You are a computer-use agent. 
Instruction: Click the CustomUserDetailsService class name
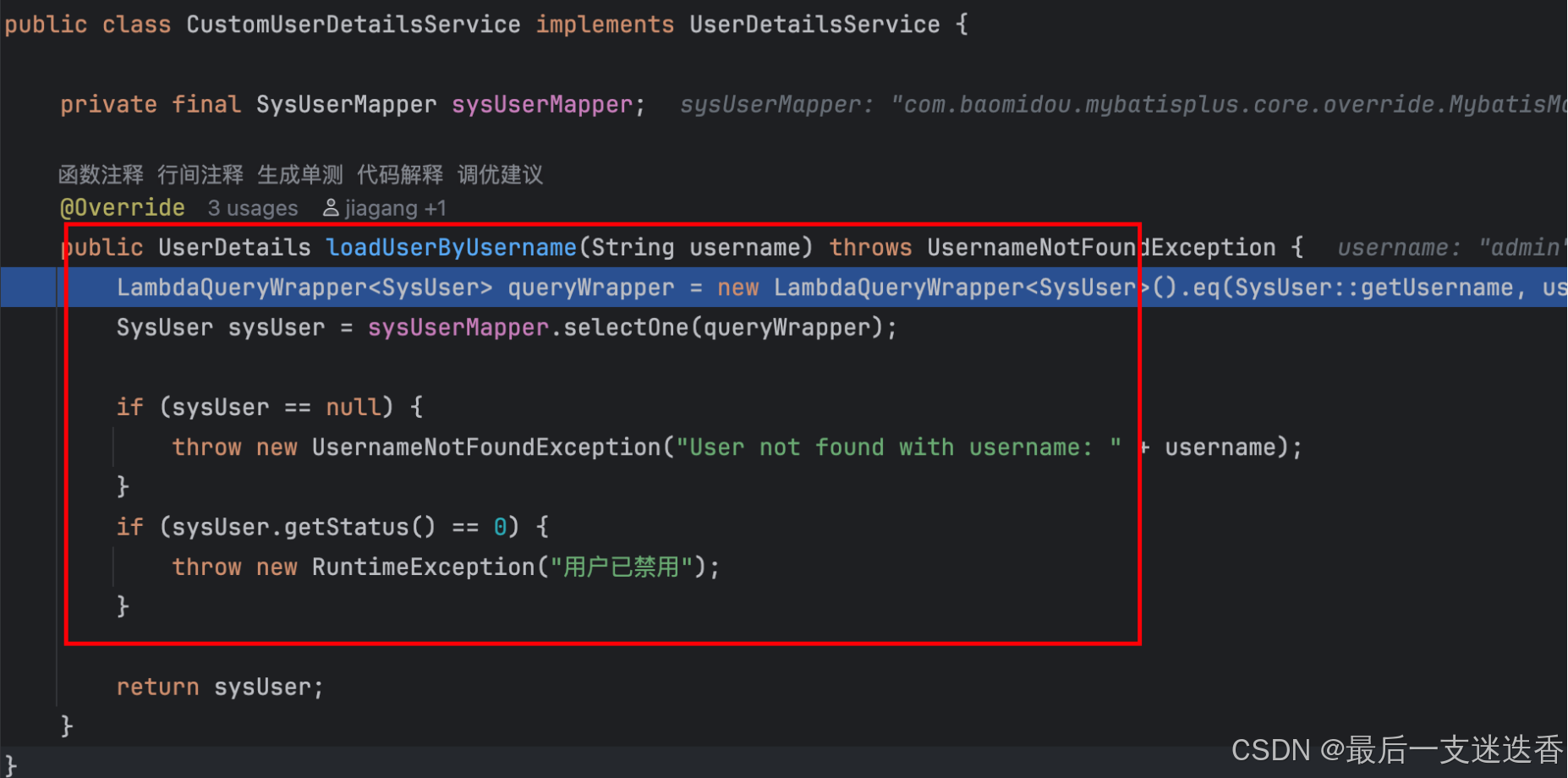[x=354, y=25]
